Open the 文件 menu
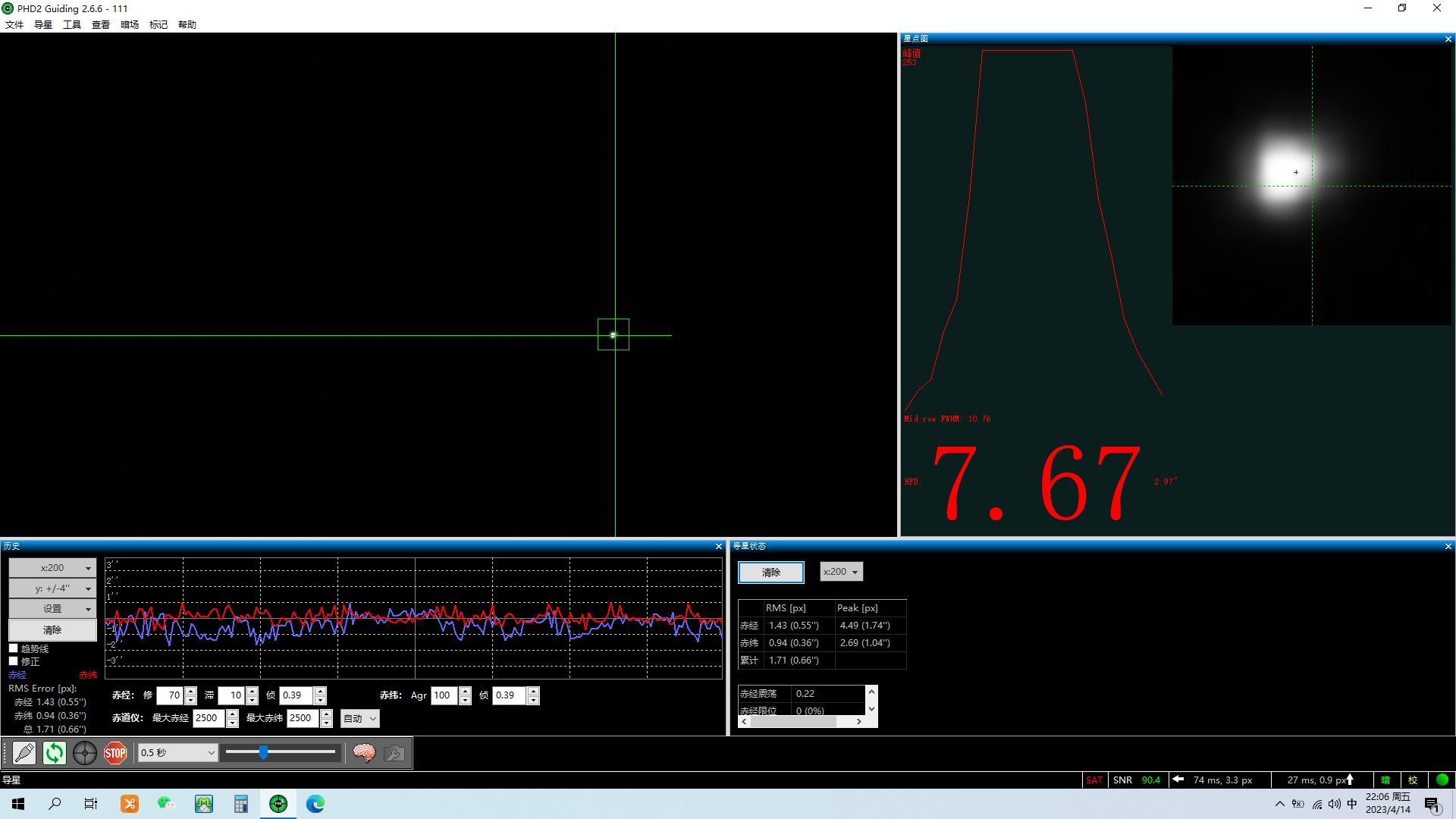1456x819 pixels. point(14,24)
